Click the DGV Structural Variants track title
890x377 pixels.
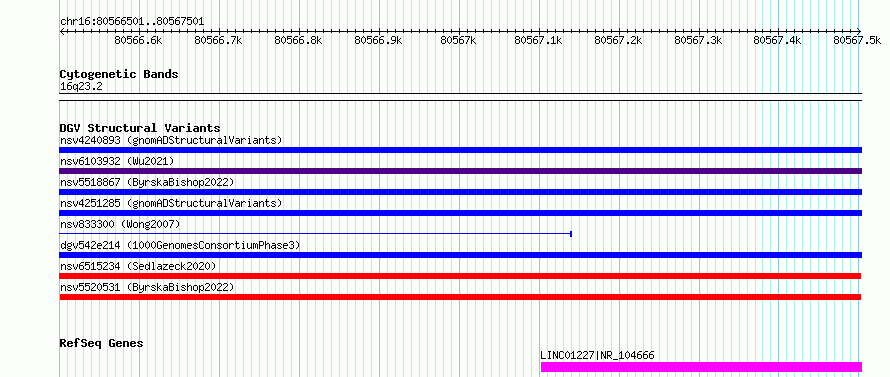click(140, 128)
